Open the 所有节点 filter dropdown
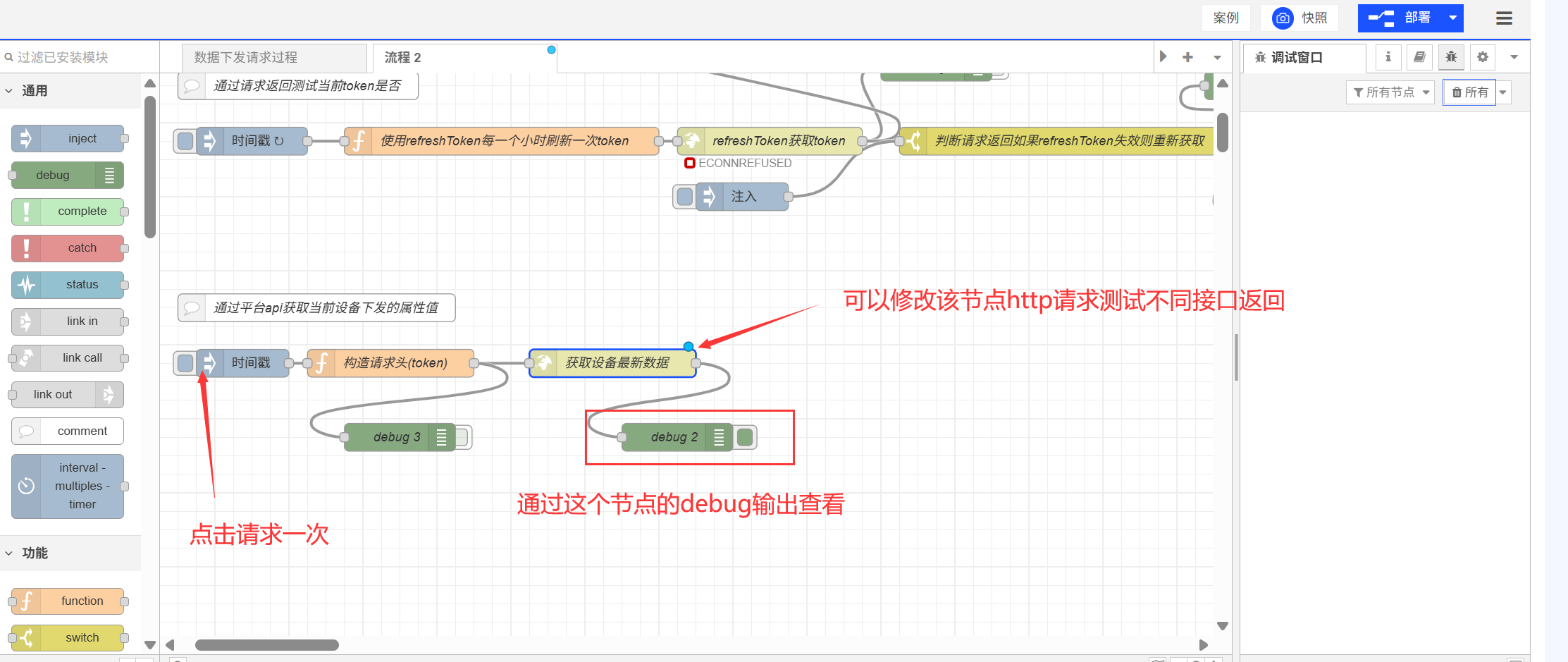 (x=1390, y=92)
